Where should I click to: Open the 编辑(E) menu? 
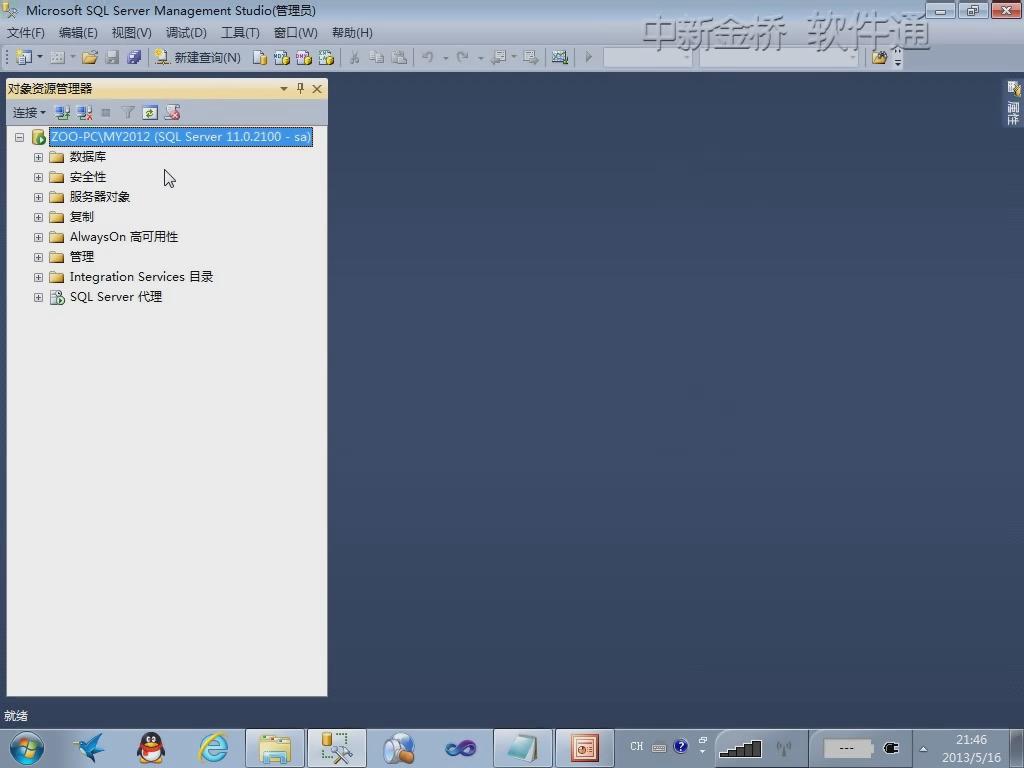tap(78, 33)
